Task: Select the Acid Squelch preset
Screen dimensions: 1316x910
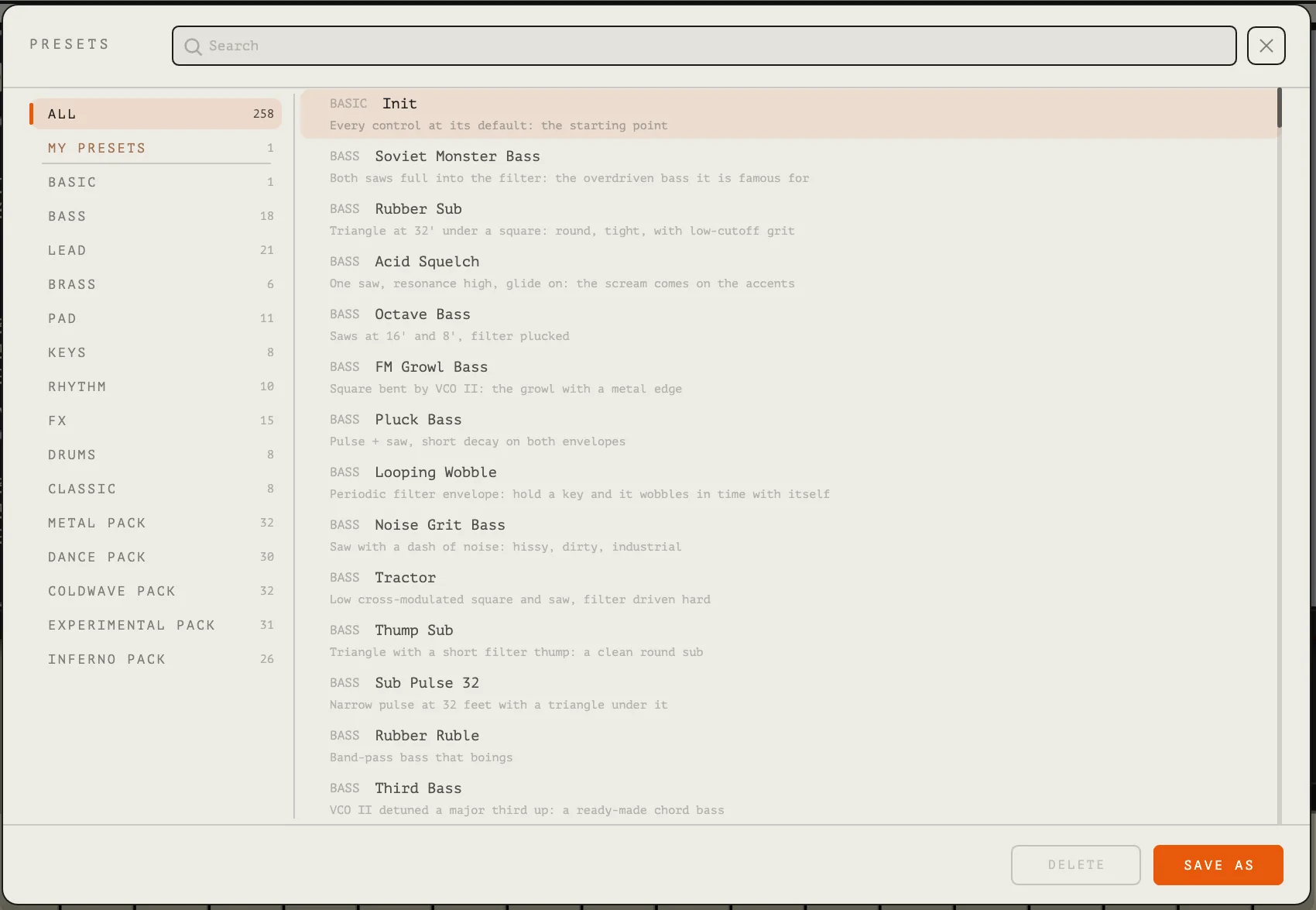Action: (x=788, y=272)
